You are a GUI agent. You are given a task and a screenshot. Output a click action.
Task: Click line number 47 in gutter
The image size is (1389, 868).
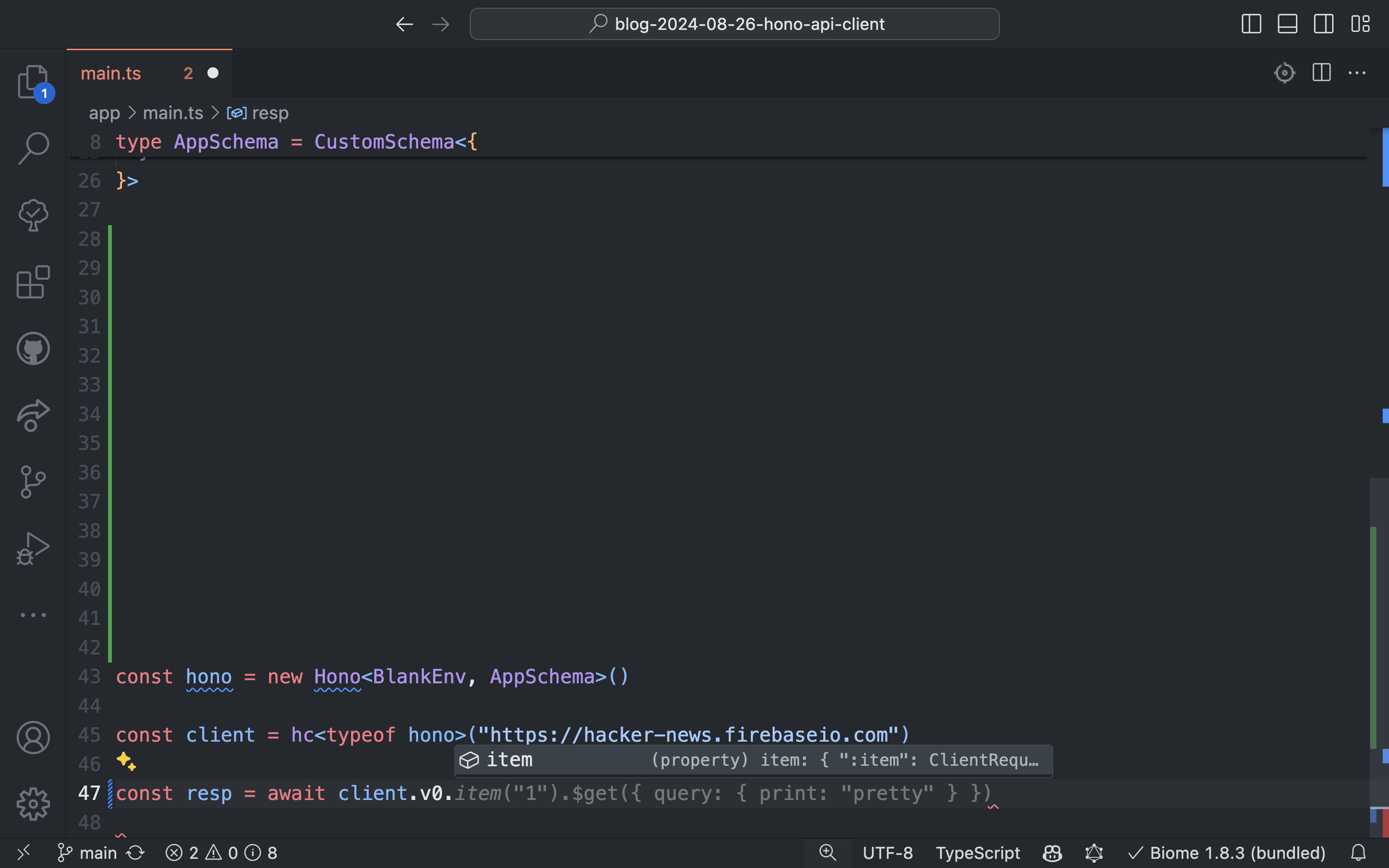(89, 793)
